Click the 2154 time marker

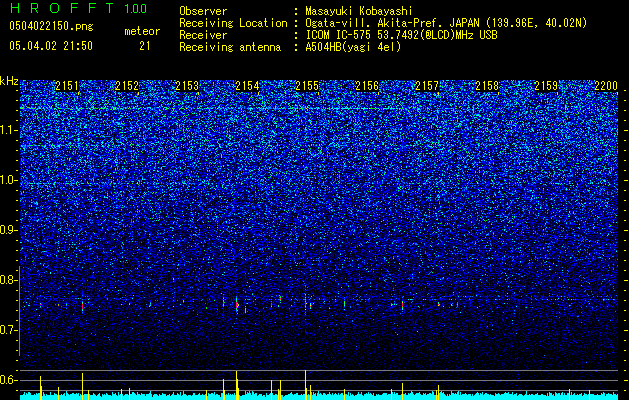pyautogui.click(x=247, y=85)
